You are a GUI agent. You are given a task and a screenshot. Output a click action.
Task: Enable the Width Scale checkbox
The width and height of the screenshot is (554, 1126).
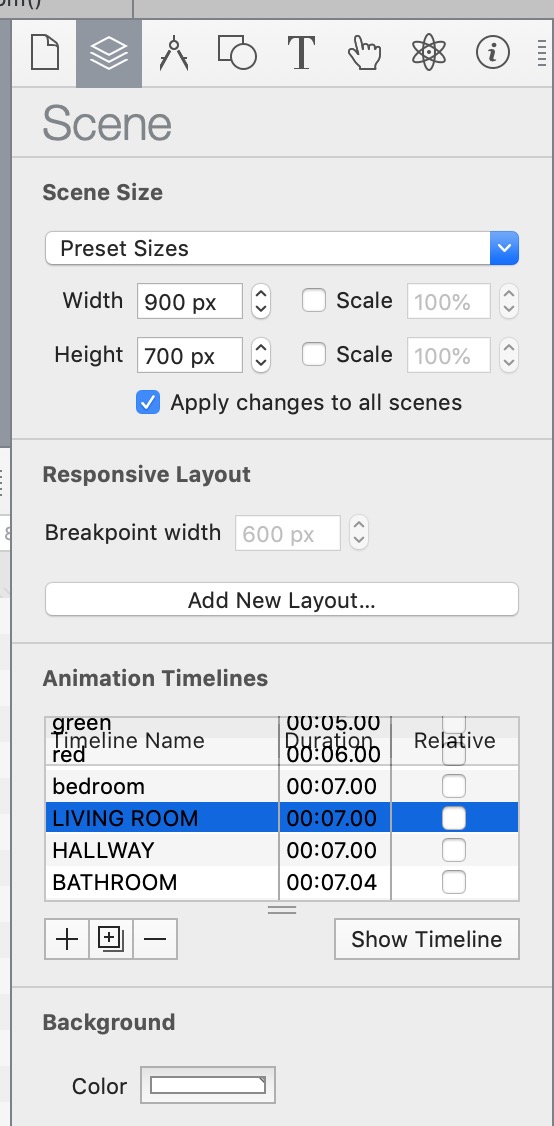(x=314, y=300)
